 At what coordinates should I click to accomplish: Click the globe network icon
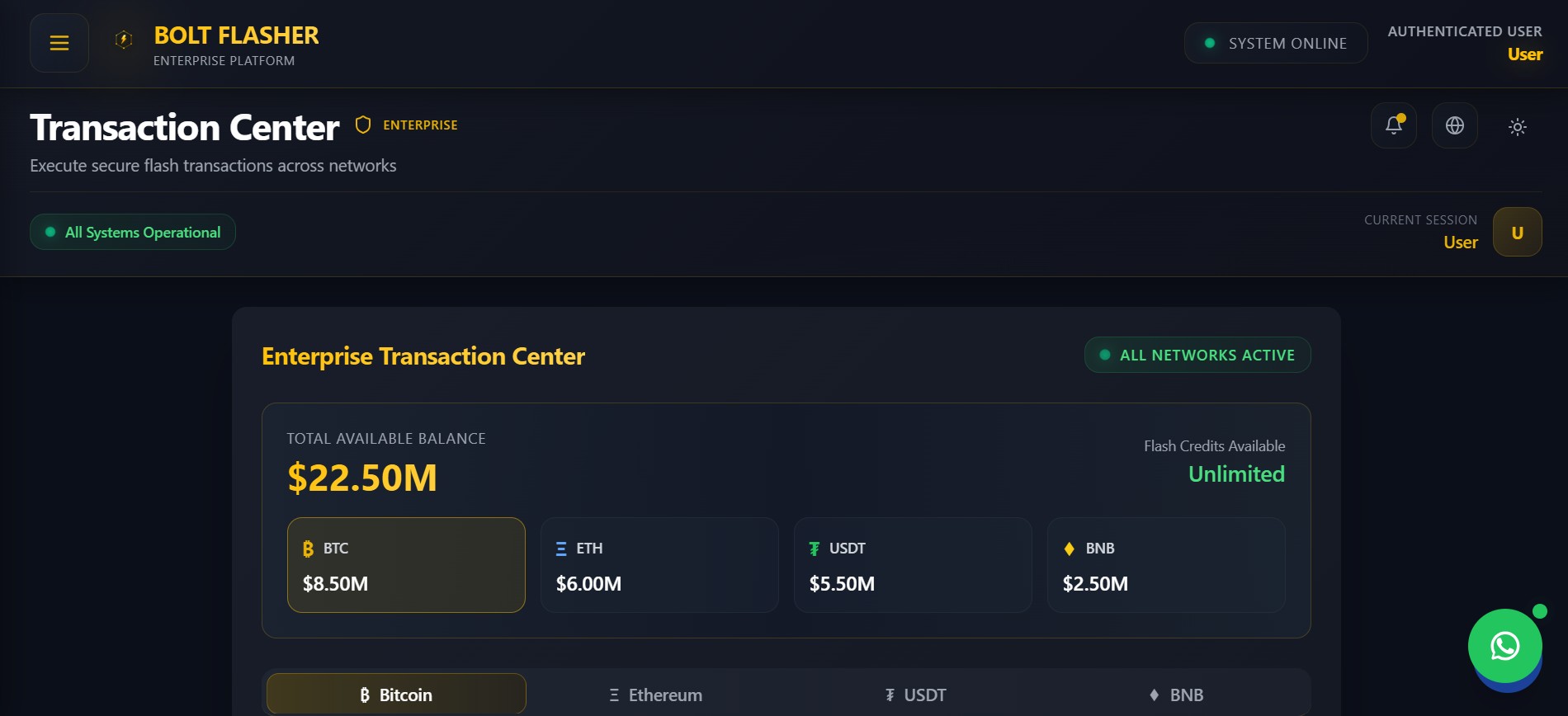[x=1454, y=125]
